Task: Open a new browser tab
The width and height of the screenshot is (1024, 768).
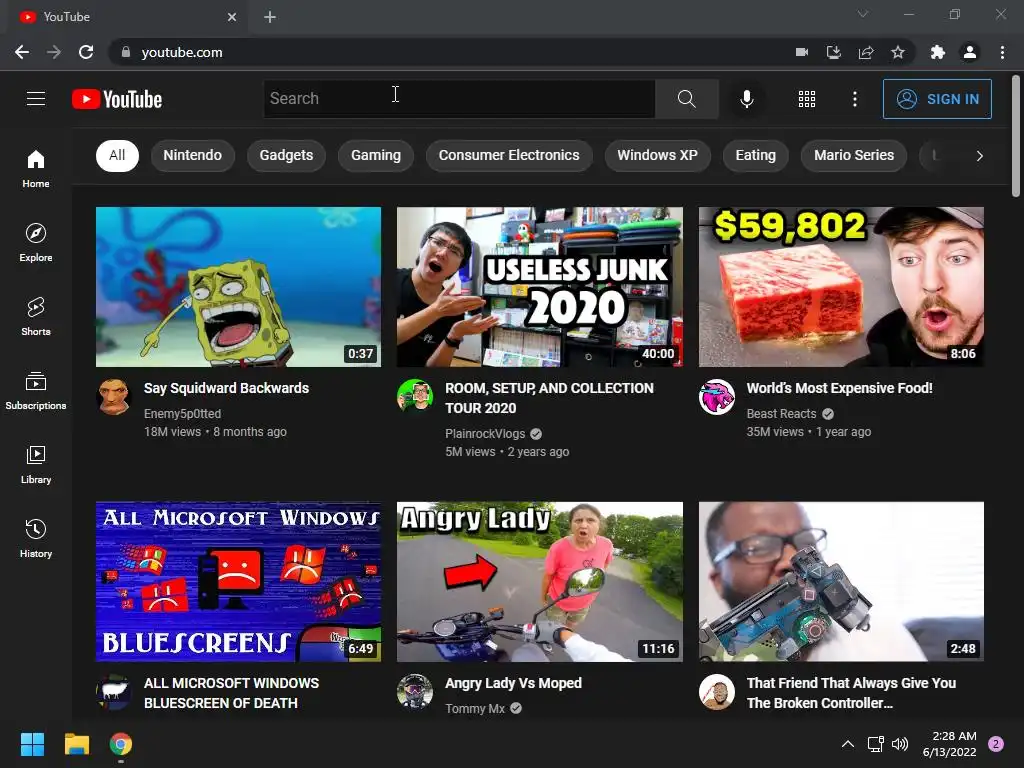Action: 270,17
